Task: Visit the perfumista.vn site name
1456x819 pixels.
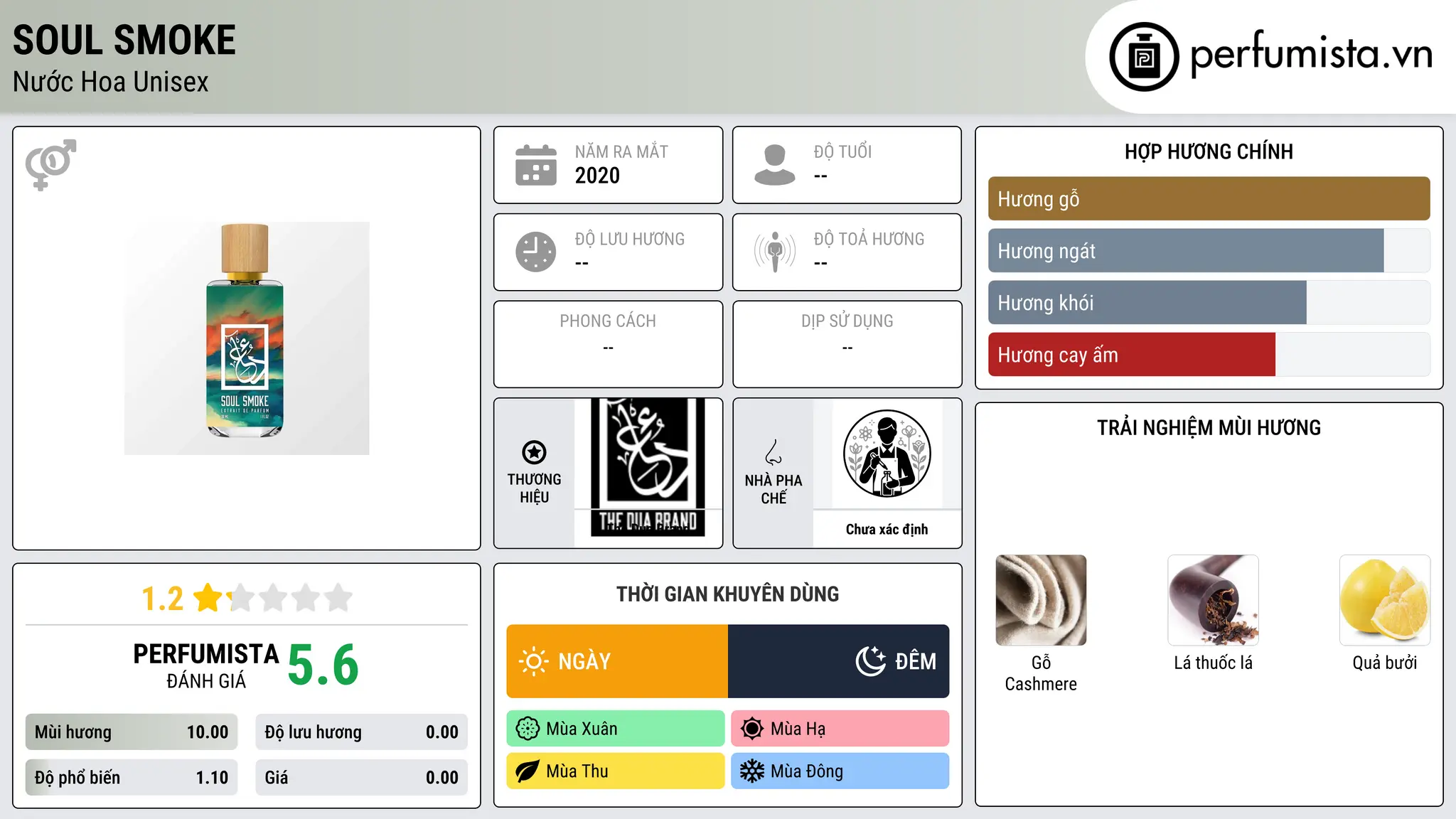Action: tap(1312, 54)
